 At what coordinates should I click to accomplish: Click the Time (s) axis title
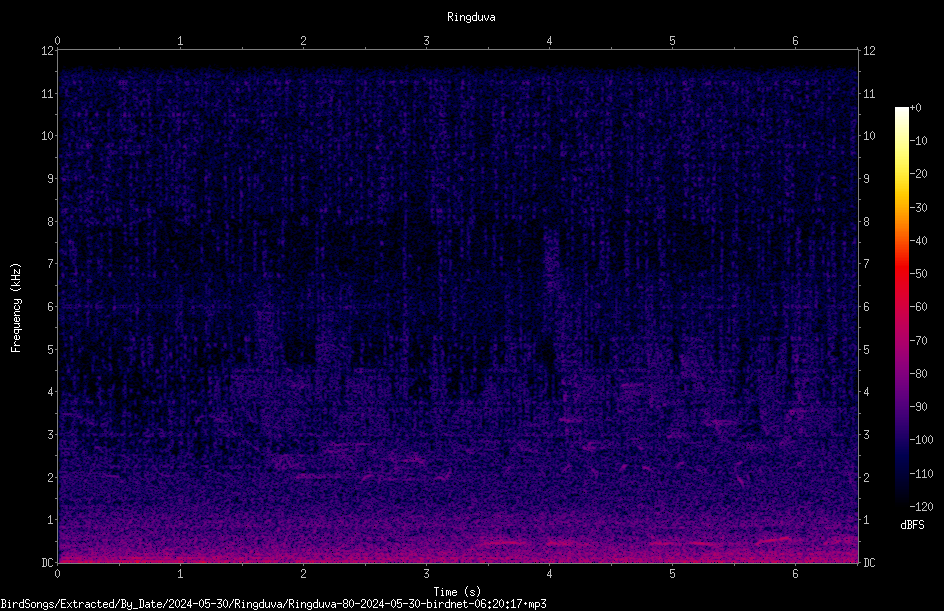point(457,592)
